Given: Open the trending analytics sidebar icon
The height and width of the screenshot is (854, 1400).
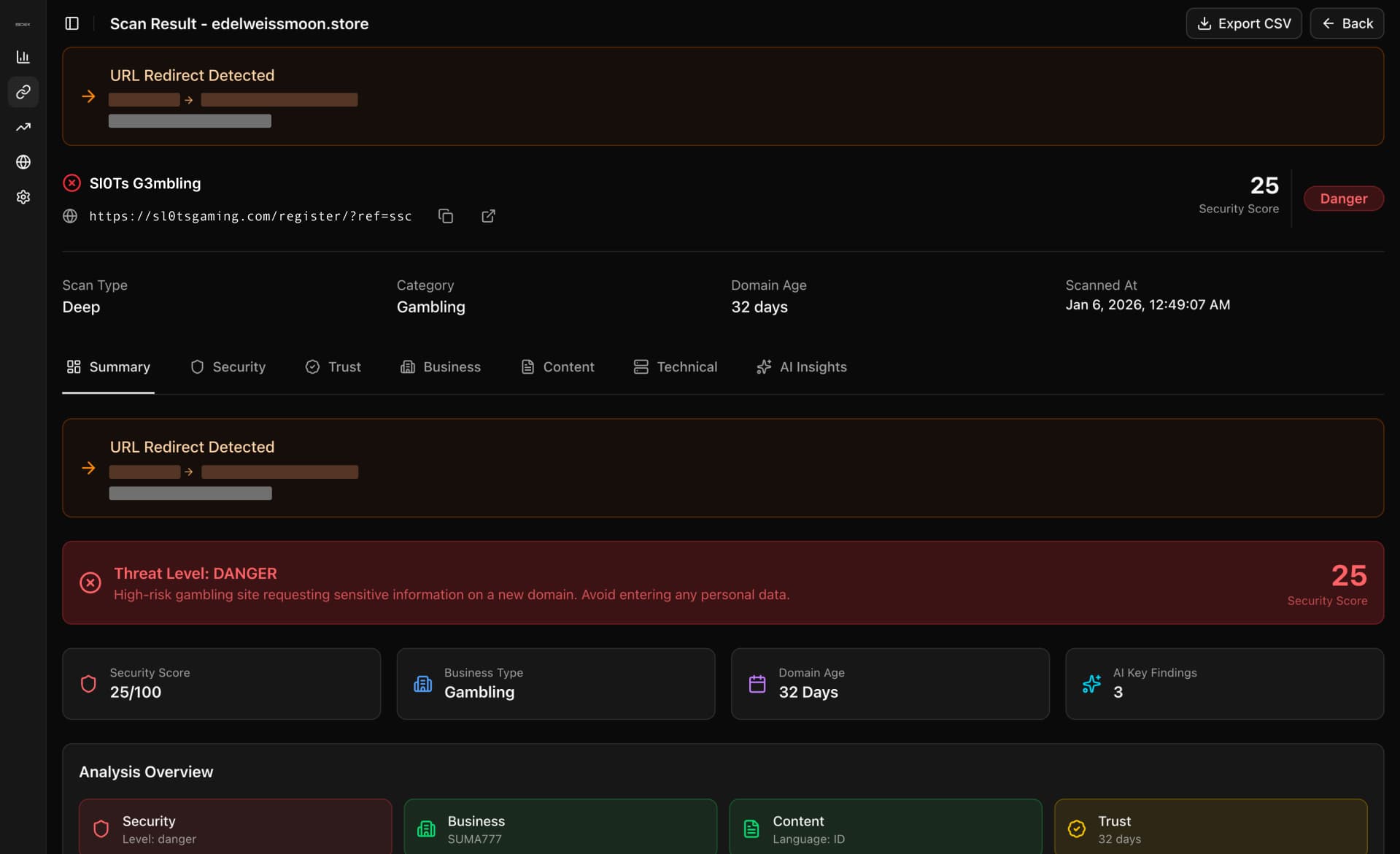Looking at the screenshot, I should click(23, 127).
